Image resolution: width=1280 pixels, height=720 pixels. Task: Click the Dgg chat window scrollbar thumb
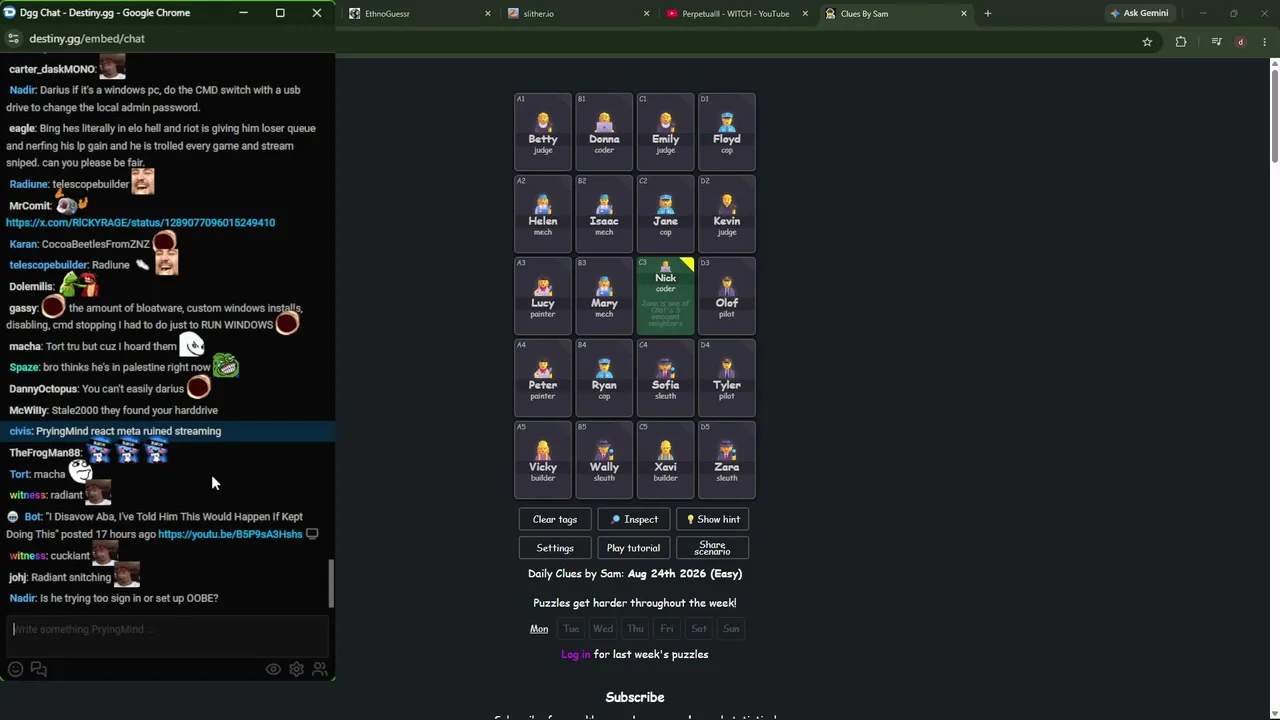(331, 583)
